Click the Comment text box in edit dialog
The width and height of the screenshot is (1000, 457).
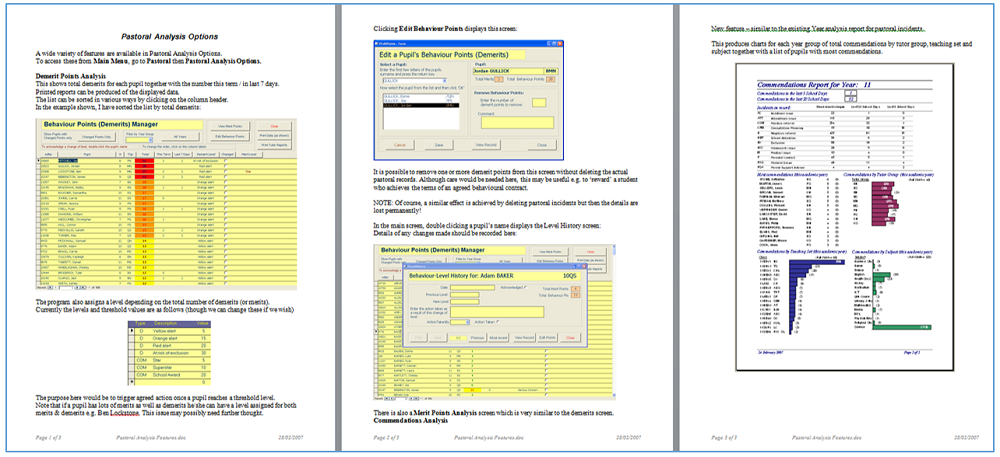coord(517,122)
